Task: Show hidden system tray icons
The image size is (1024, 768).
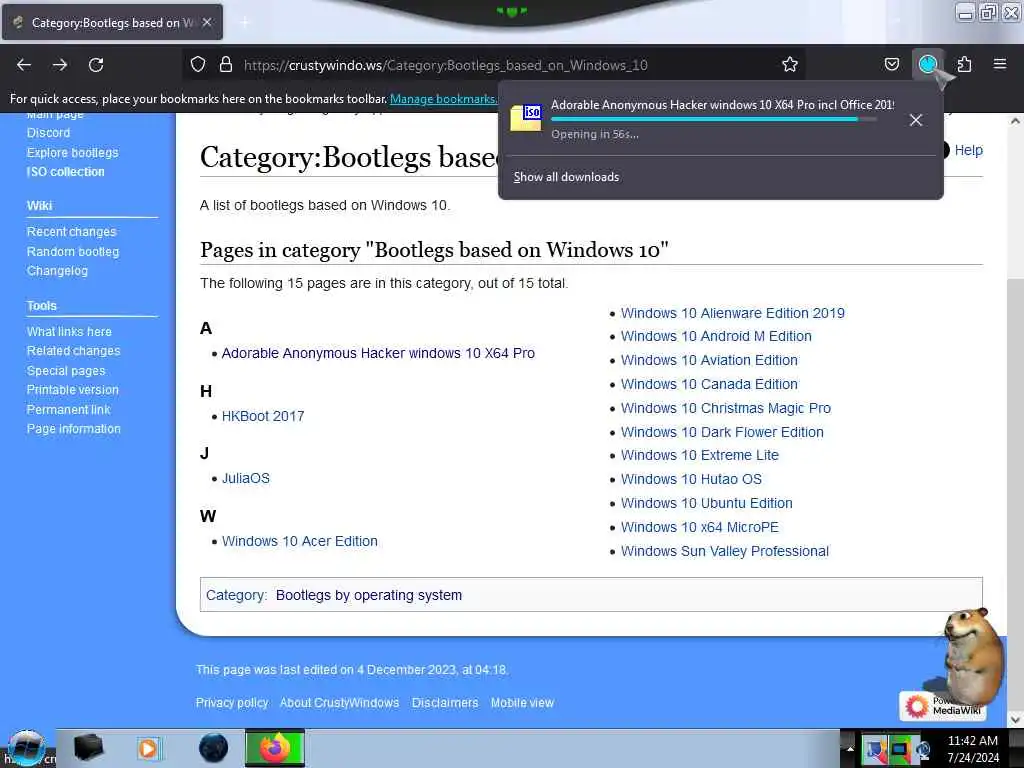Action: pyautogui.click(x=850, y=748)
